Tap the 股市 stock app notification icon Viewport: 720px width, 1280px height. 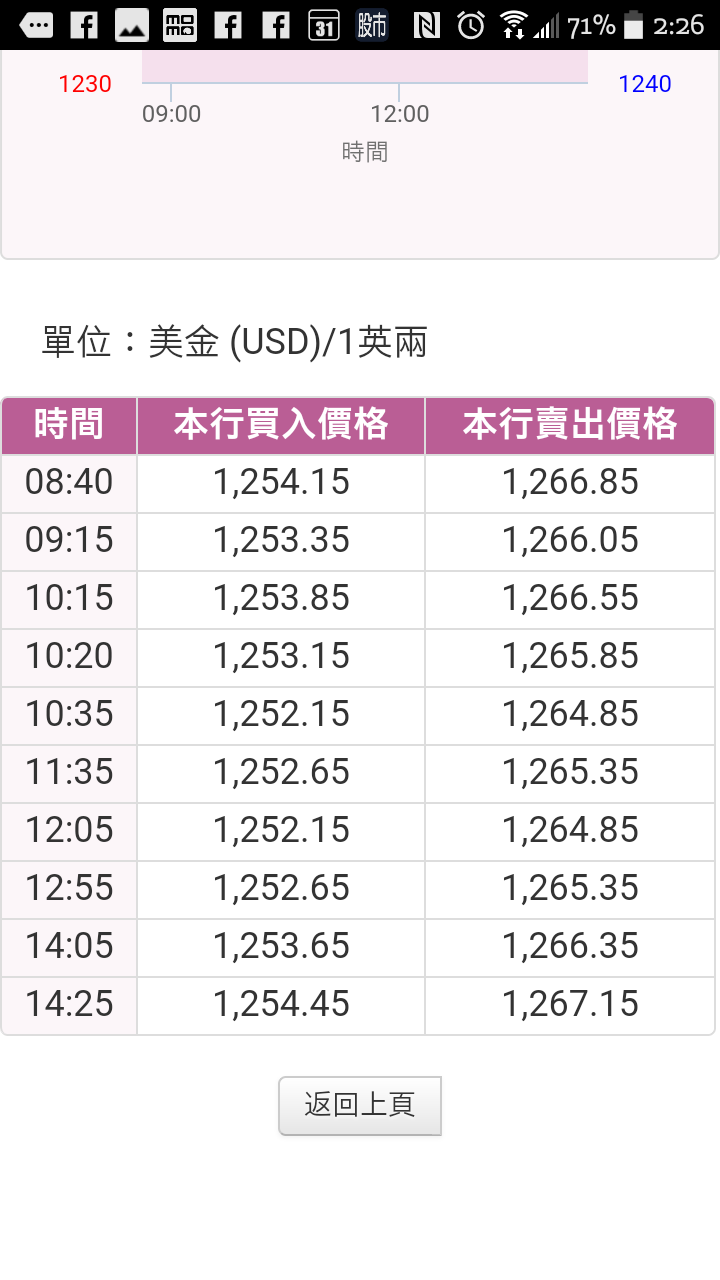click(x=372, y=25)
